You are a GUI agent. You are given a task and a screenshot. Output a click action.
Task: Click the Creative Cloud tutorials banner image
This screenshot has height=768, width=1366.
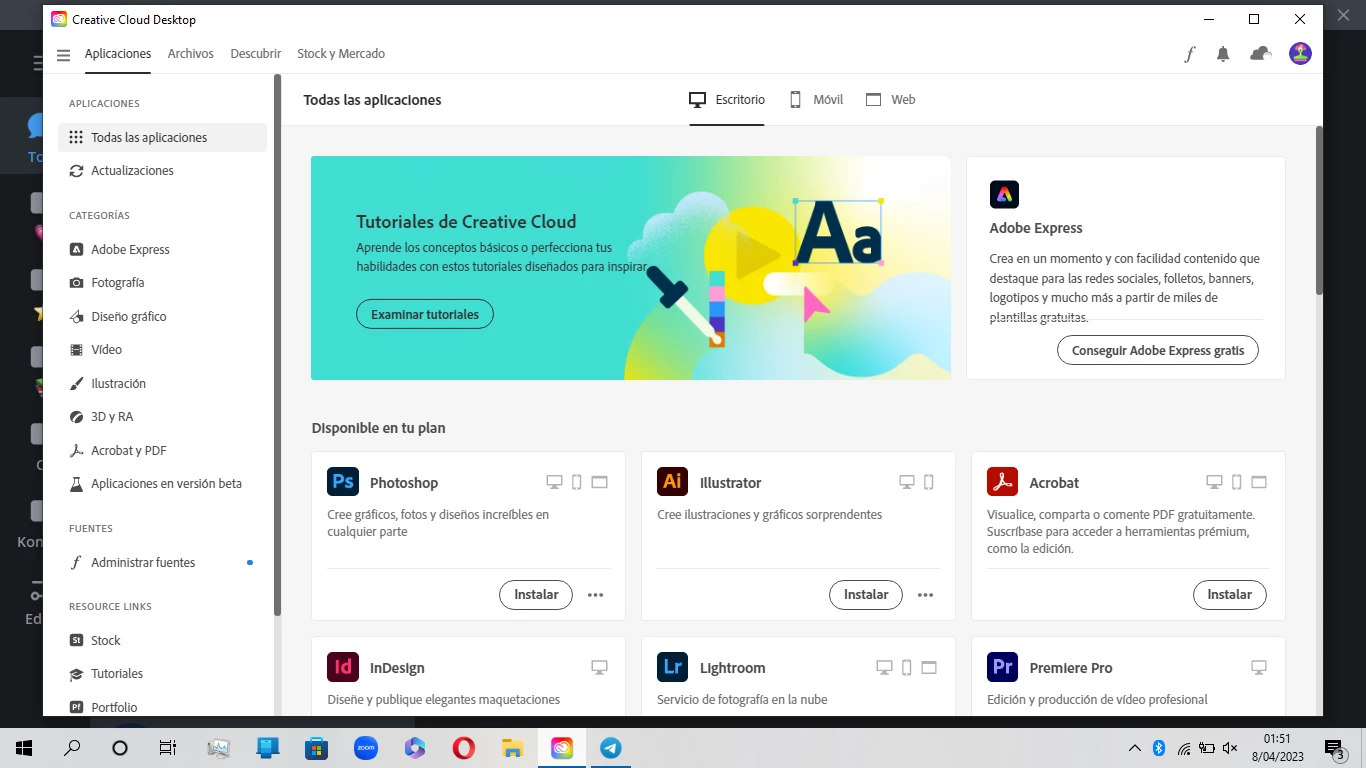point(631,268)
